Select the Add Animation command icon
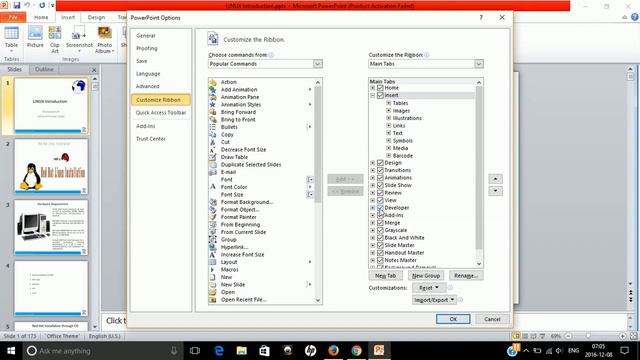 (x=213, y=89)
